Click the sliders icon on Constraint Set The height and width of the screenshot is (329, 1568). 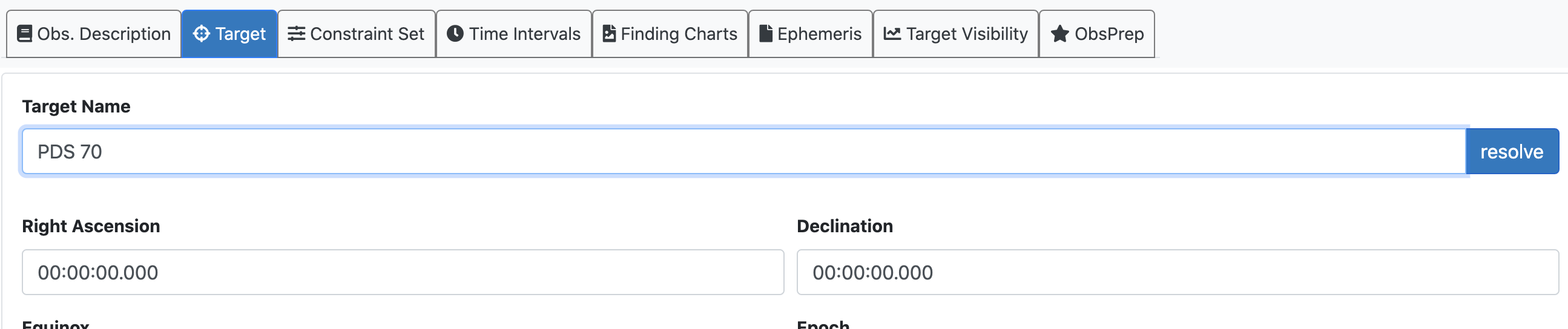(x=297, y=33)
